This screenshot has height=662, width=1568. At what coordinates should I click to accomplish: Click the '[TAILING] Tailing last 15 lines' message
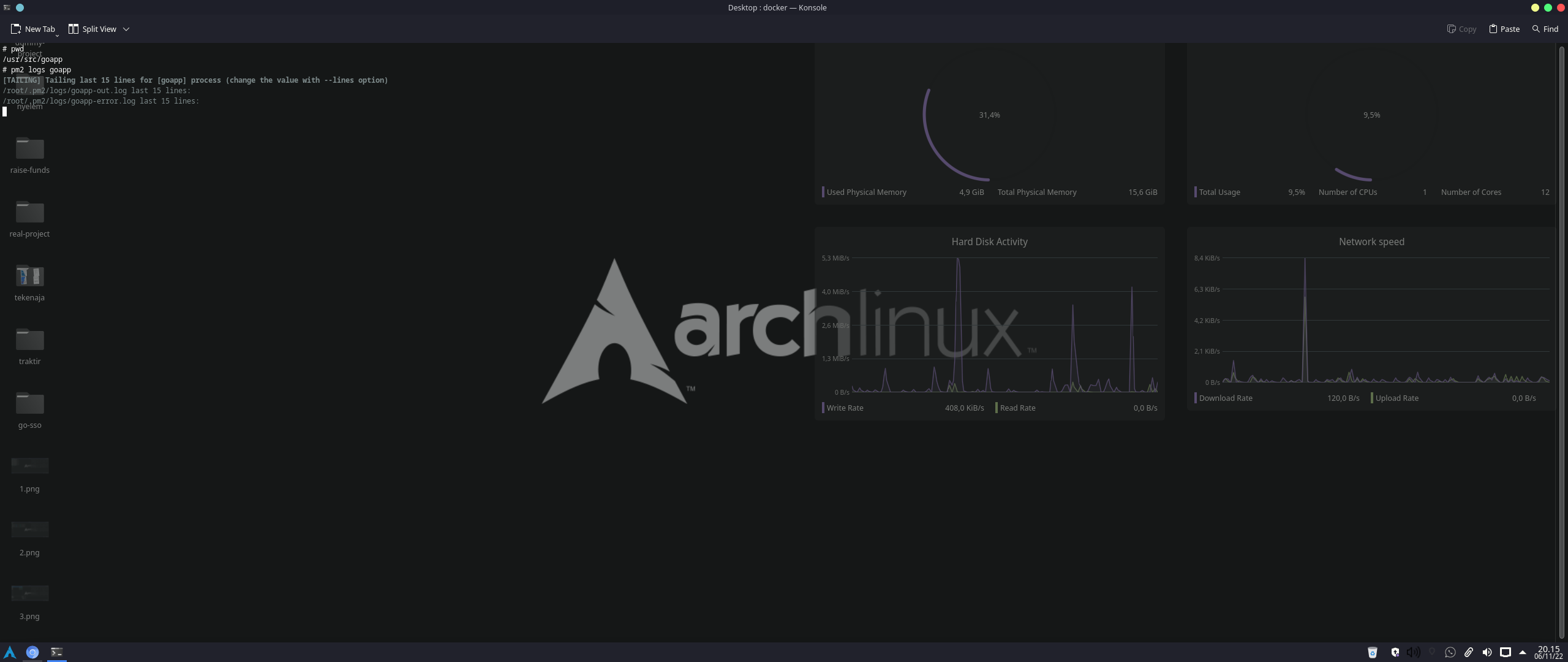pyautogui.click(x=195, y=80)
